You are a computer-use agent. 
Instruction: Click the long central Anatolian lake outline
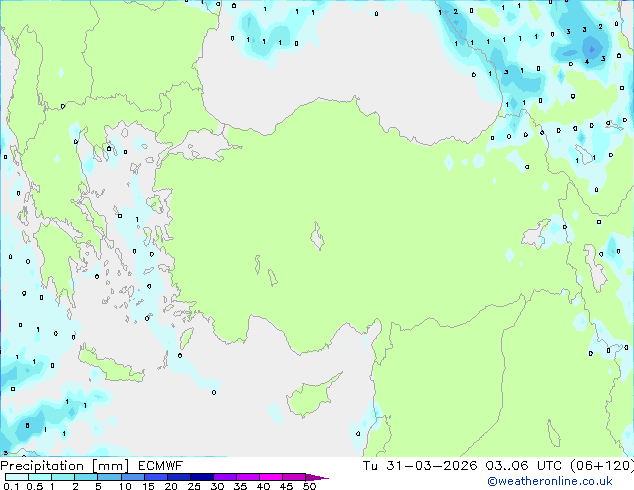point(317,236)
